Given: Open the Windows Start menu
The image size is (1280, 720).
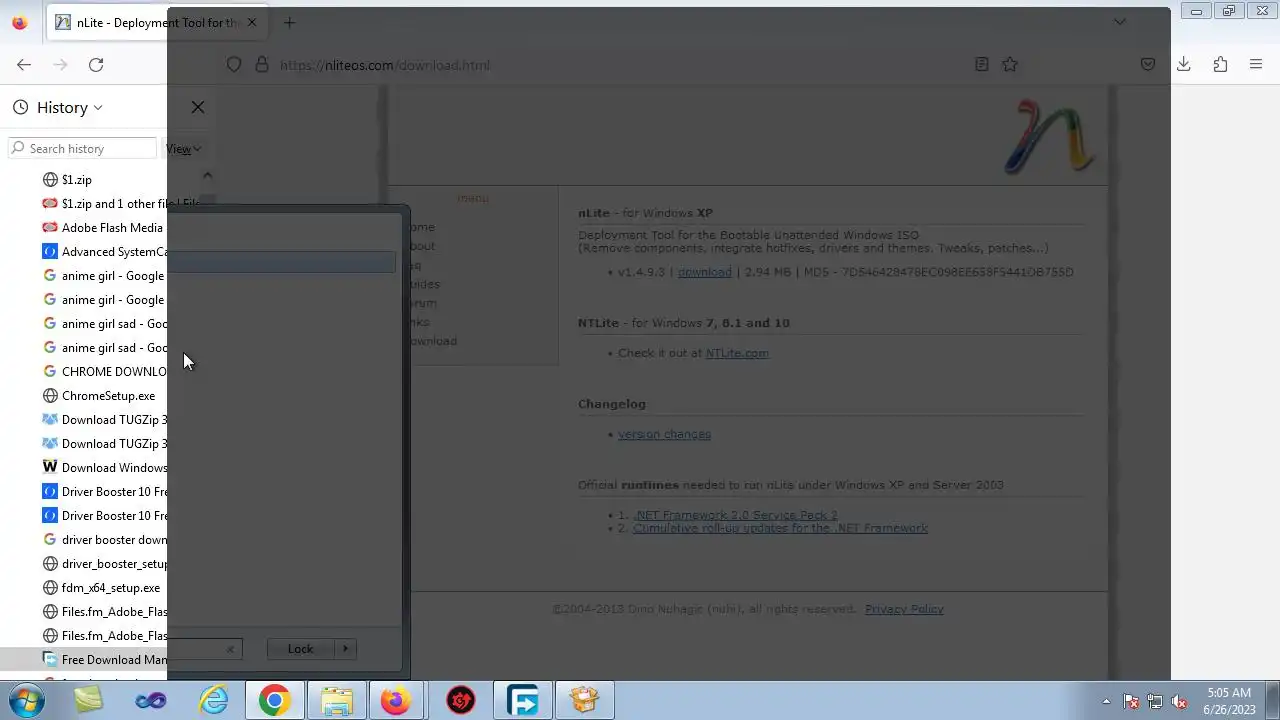Looking at the screenshot, I should click(24, 700).
